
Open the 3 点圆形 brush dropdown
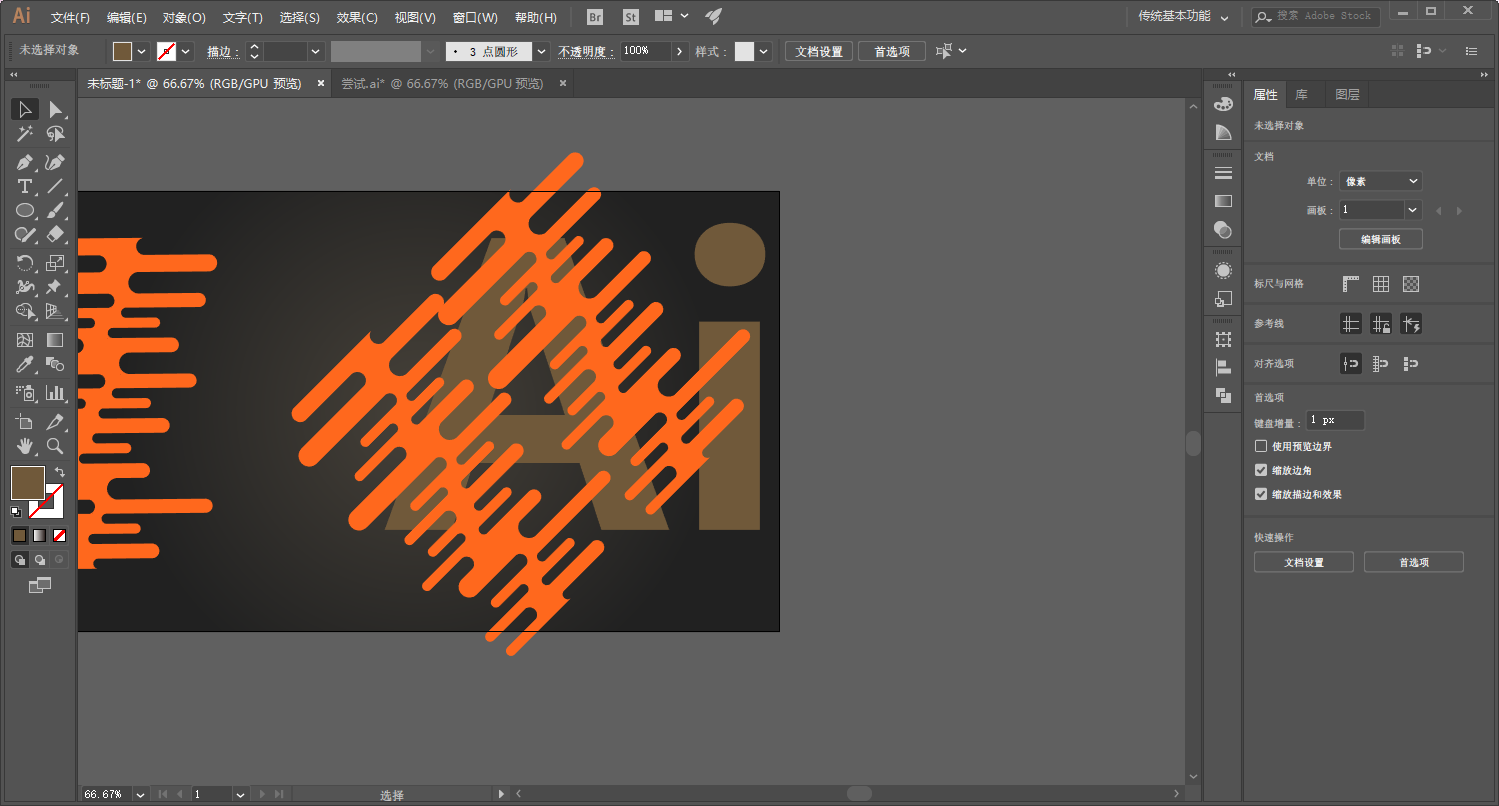[542, 51]
